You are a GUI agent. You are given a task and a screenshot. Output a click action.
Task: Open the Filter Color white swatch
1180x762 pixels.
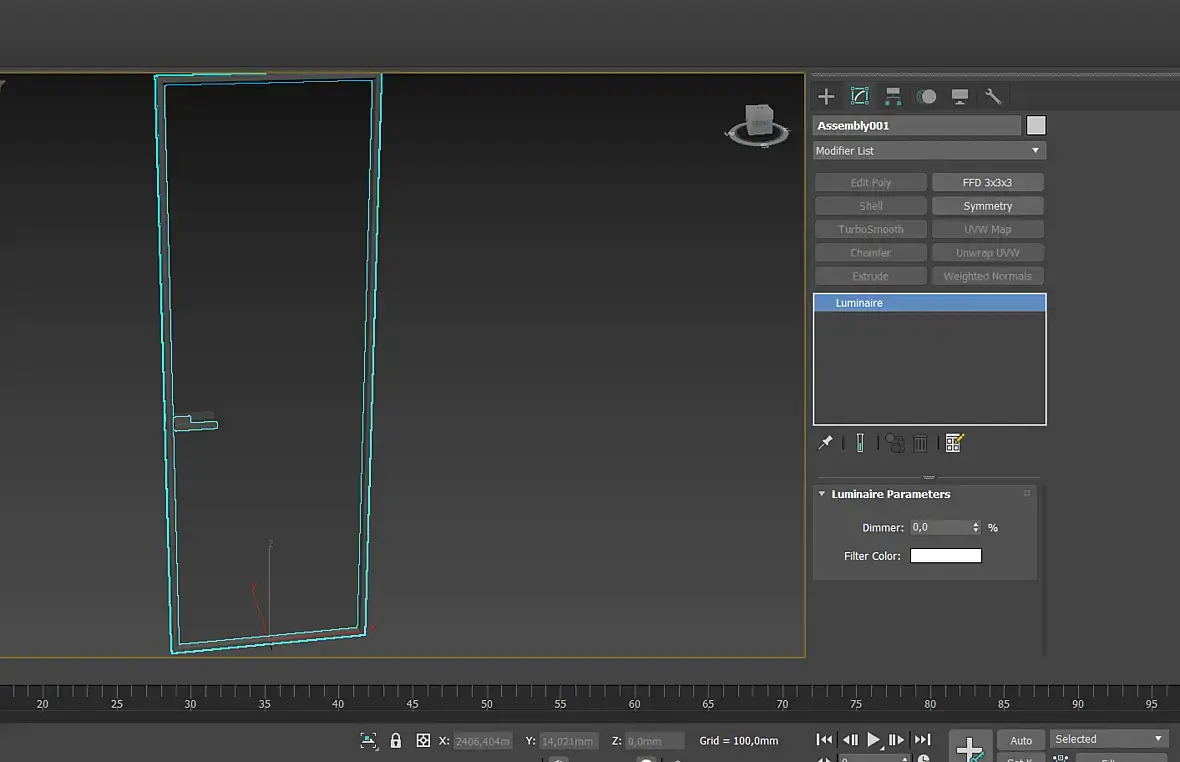(945, 556)
